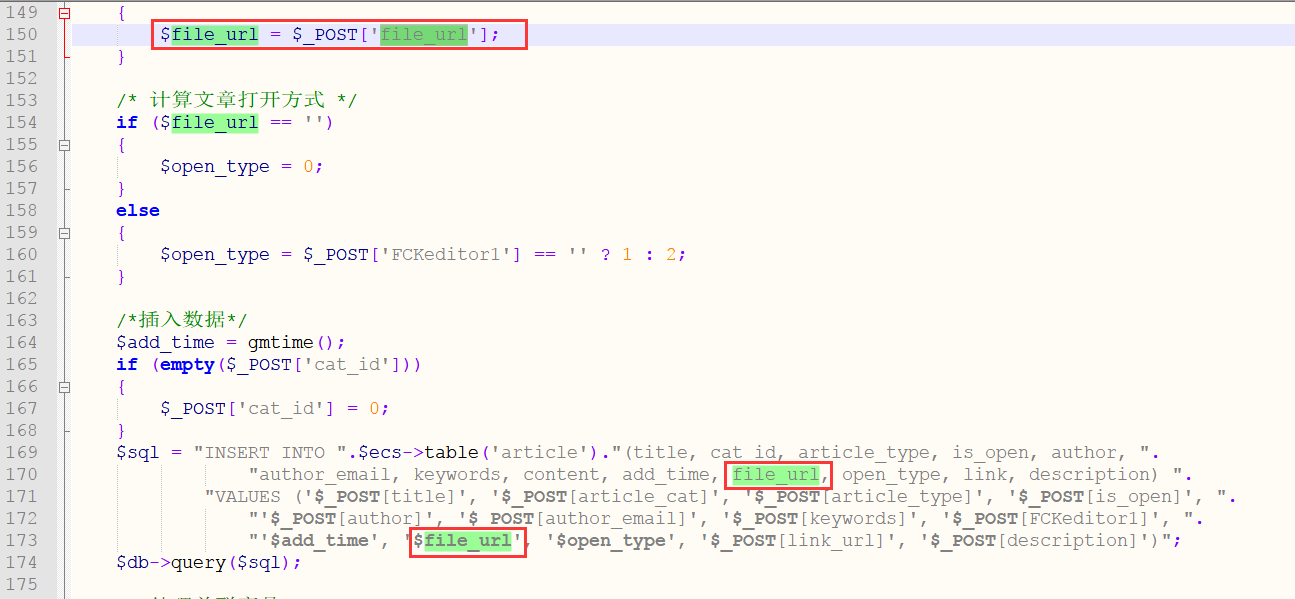This screenshot has height=599, width=1295.
Task: Click the comment '/* 计算文章打开方式 */'
Action: (237, 100)
